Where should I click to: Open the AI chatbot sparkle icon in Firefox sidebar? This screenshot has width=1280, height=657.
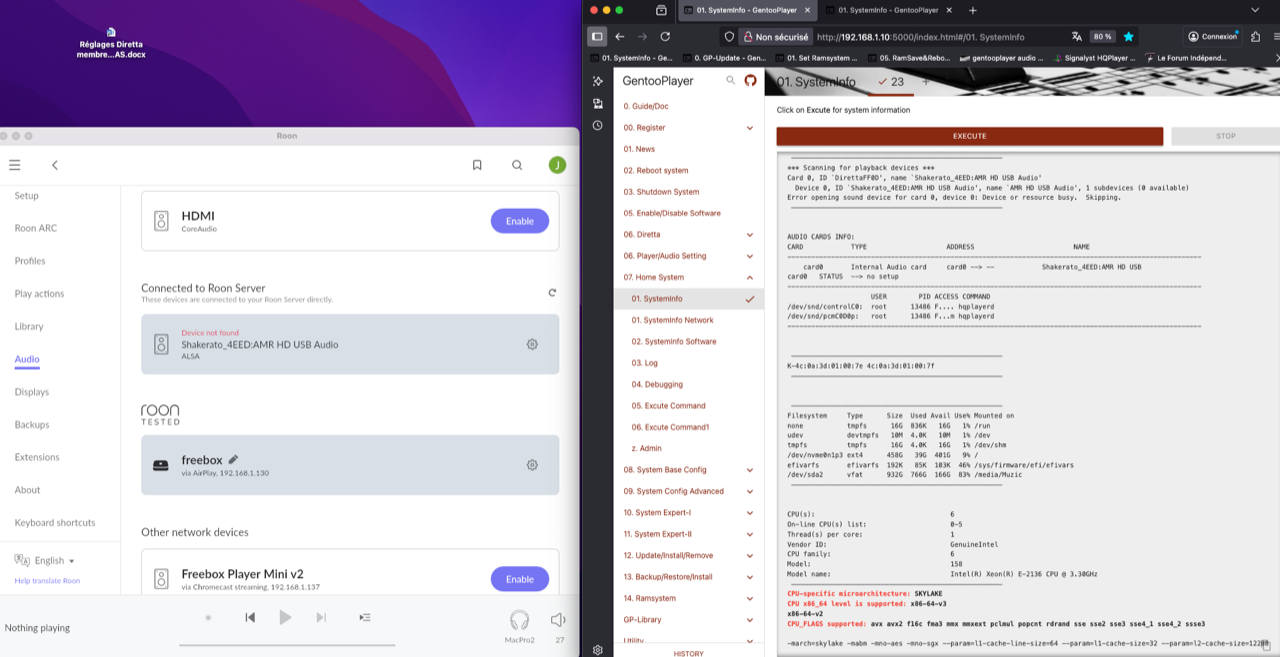pyautogui.click(x=598, y=81)
